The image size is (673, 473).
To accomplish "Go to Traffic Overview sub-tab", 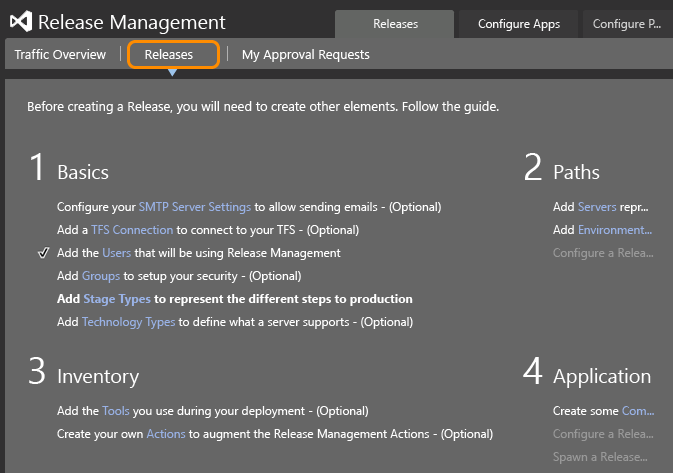I will [x=60, y=55].
